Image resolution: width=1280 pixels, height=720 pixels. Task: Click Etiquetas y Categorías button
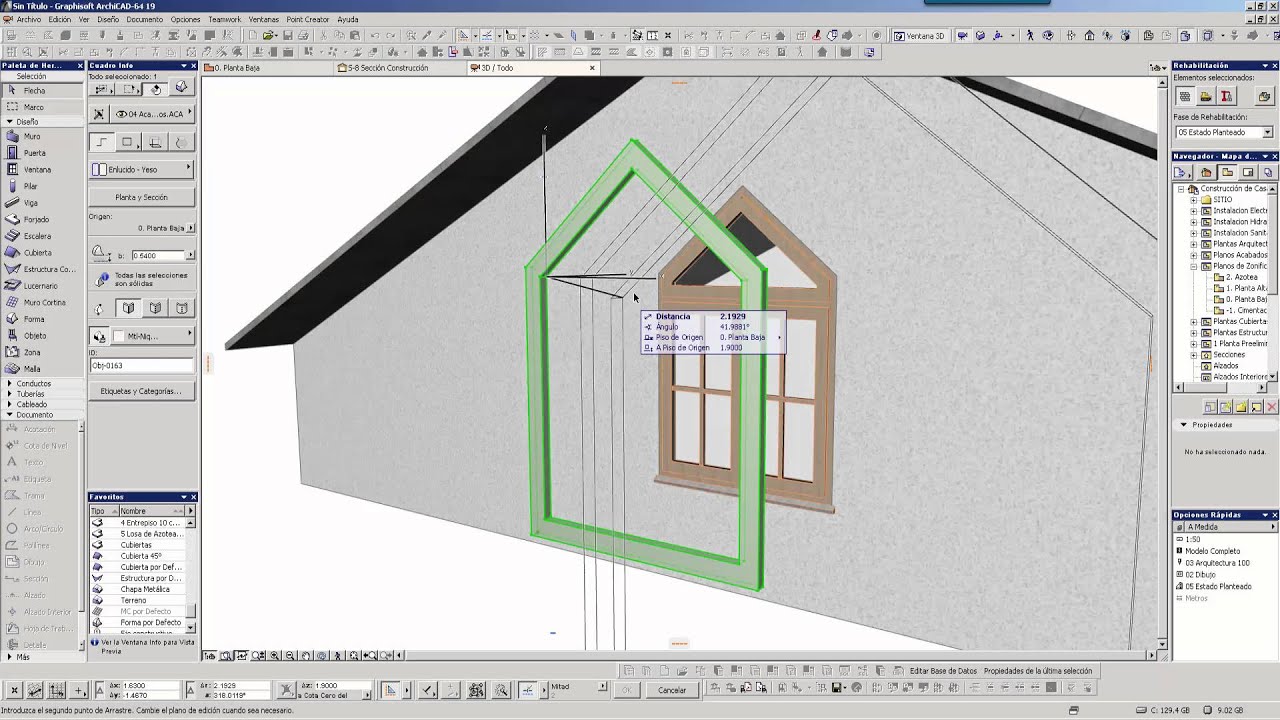click(141, 391)
